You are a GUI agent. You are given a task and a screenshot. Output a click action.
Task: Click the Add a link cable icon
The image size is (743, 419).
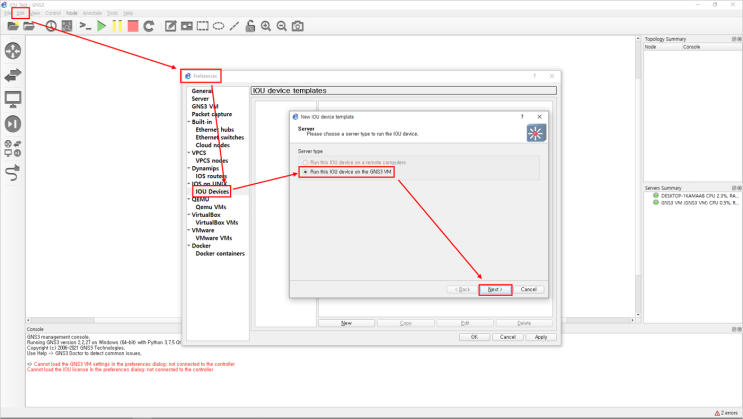point(13,173)
